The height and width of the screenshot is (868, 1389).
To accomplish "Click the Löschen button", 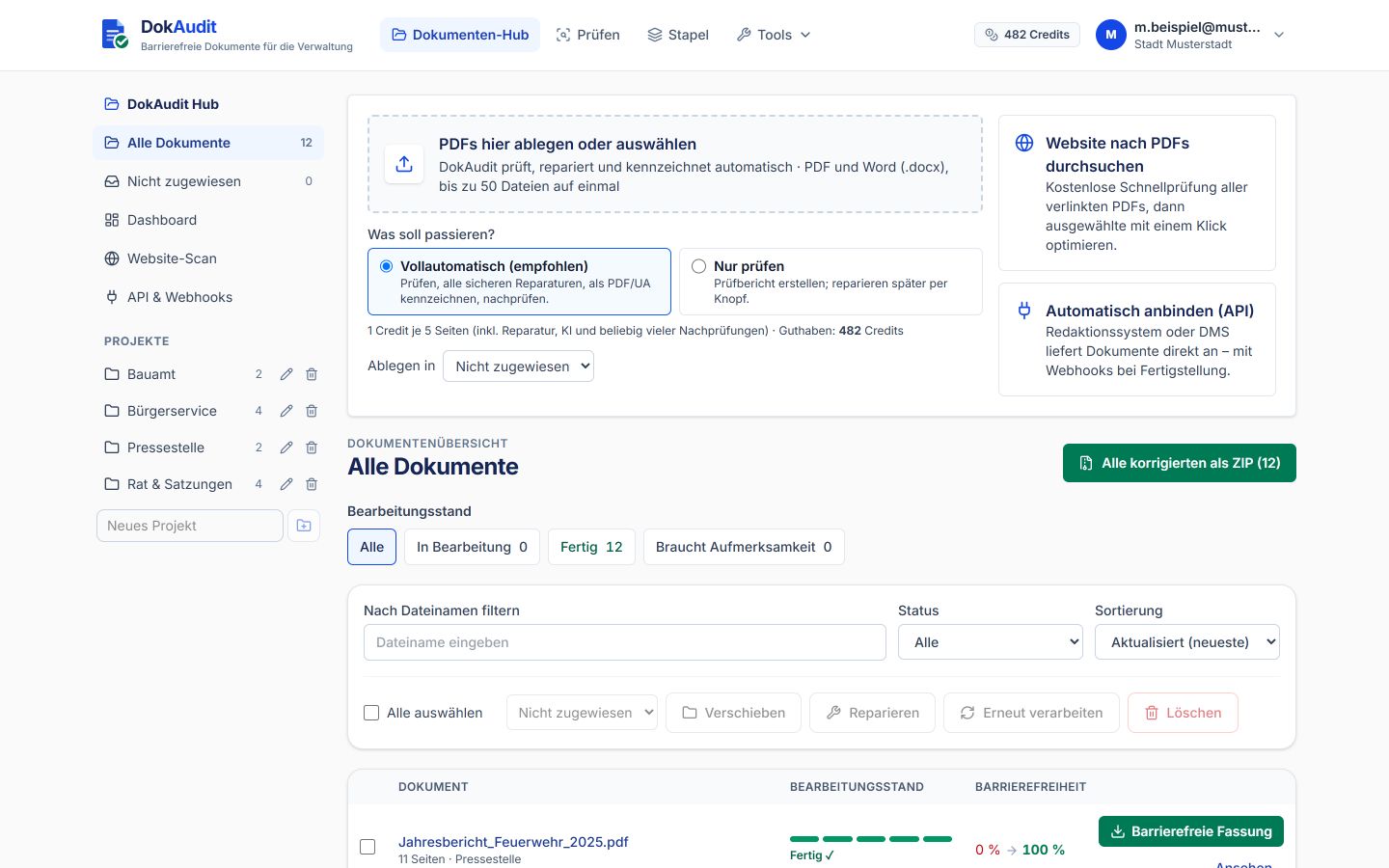I will [x=1183, y=713].
